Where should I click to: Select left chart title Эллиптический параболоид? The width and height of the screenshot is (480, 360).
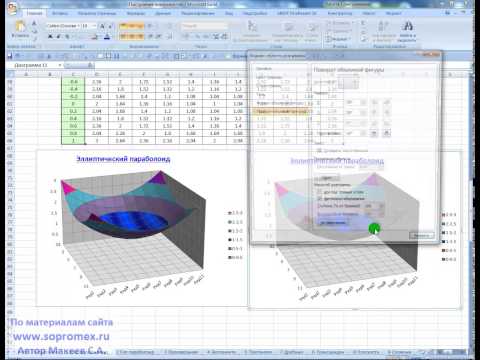123,159
